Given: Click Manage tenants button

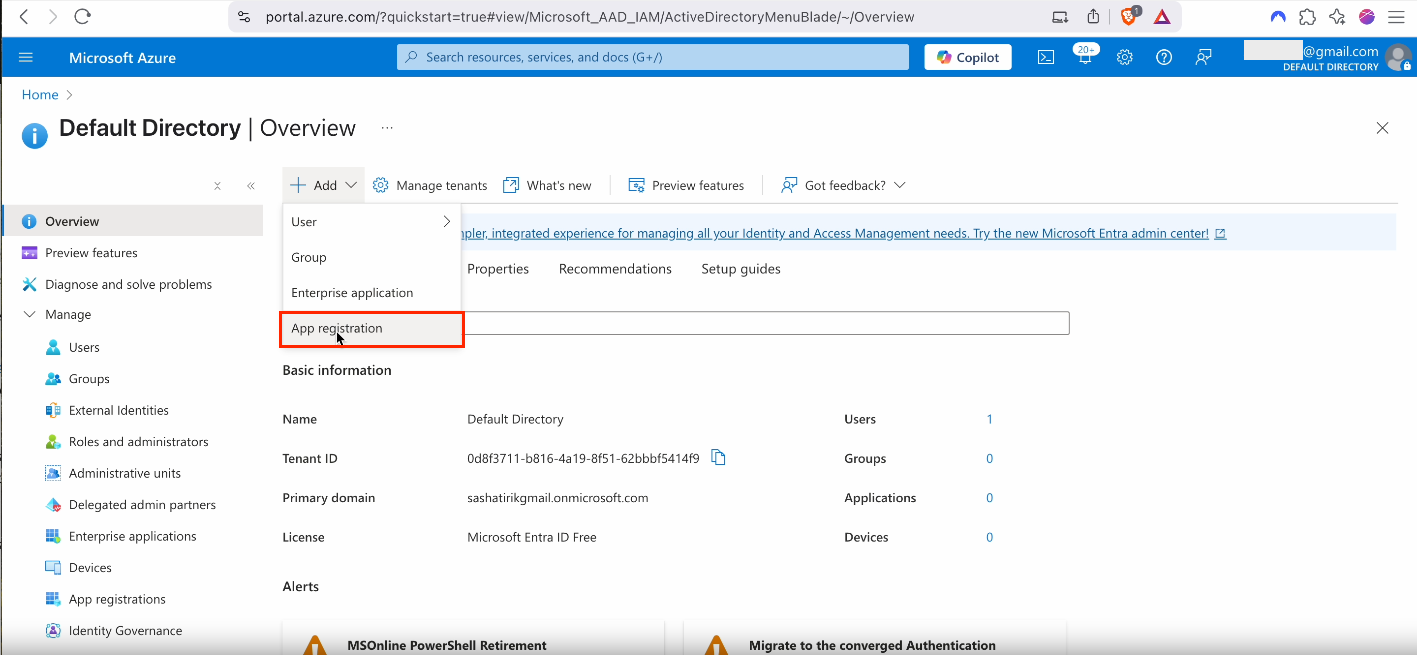Looking at the screenshot, I should click(x=430, y=185).
